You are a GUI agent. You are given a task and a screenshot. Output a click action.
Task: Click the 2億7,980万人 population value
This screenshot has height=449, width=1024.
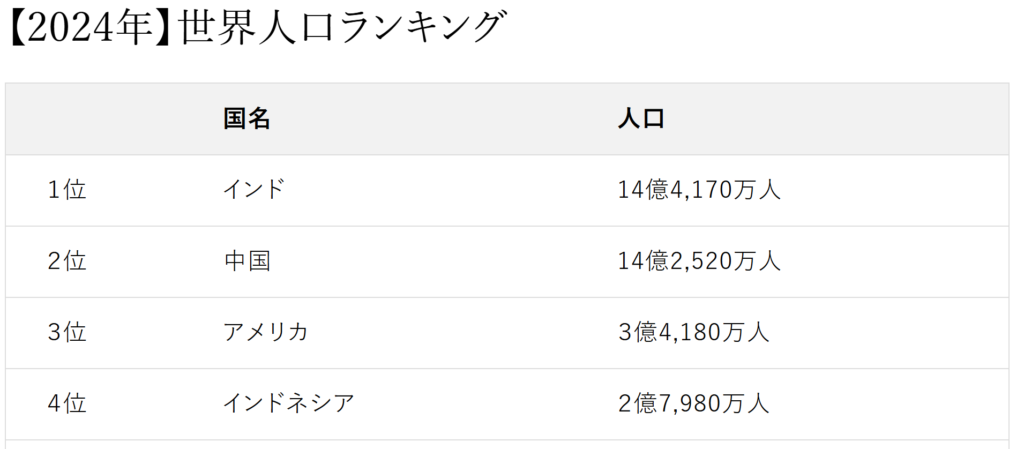693,404
